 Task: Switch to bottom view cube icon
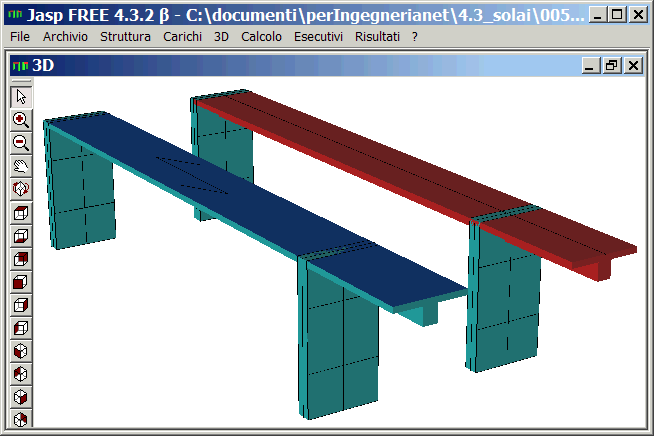(21, 236)
